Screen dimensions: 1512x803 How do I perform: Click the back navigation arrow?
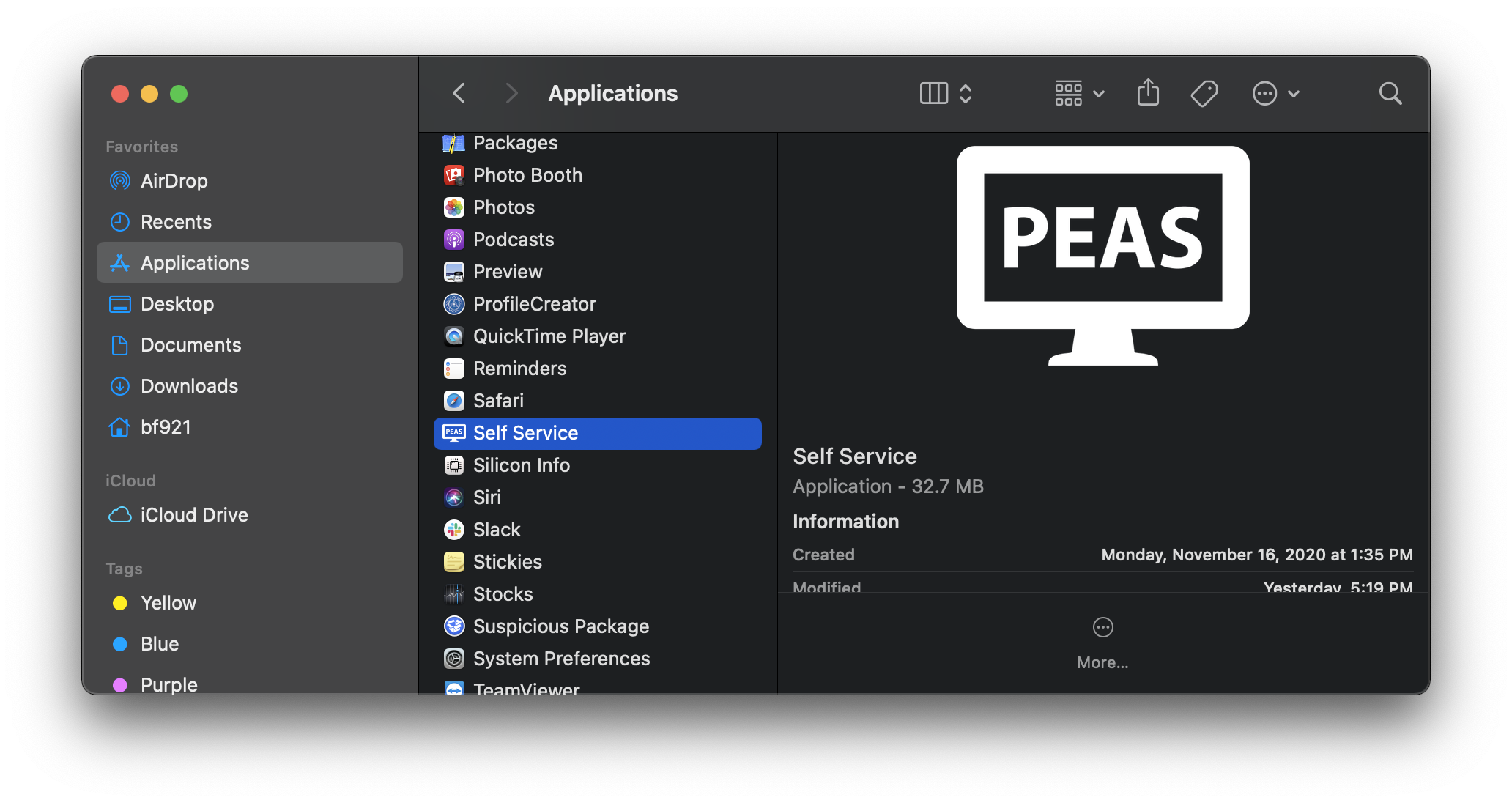coord(459,93)
